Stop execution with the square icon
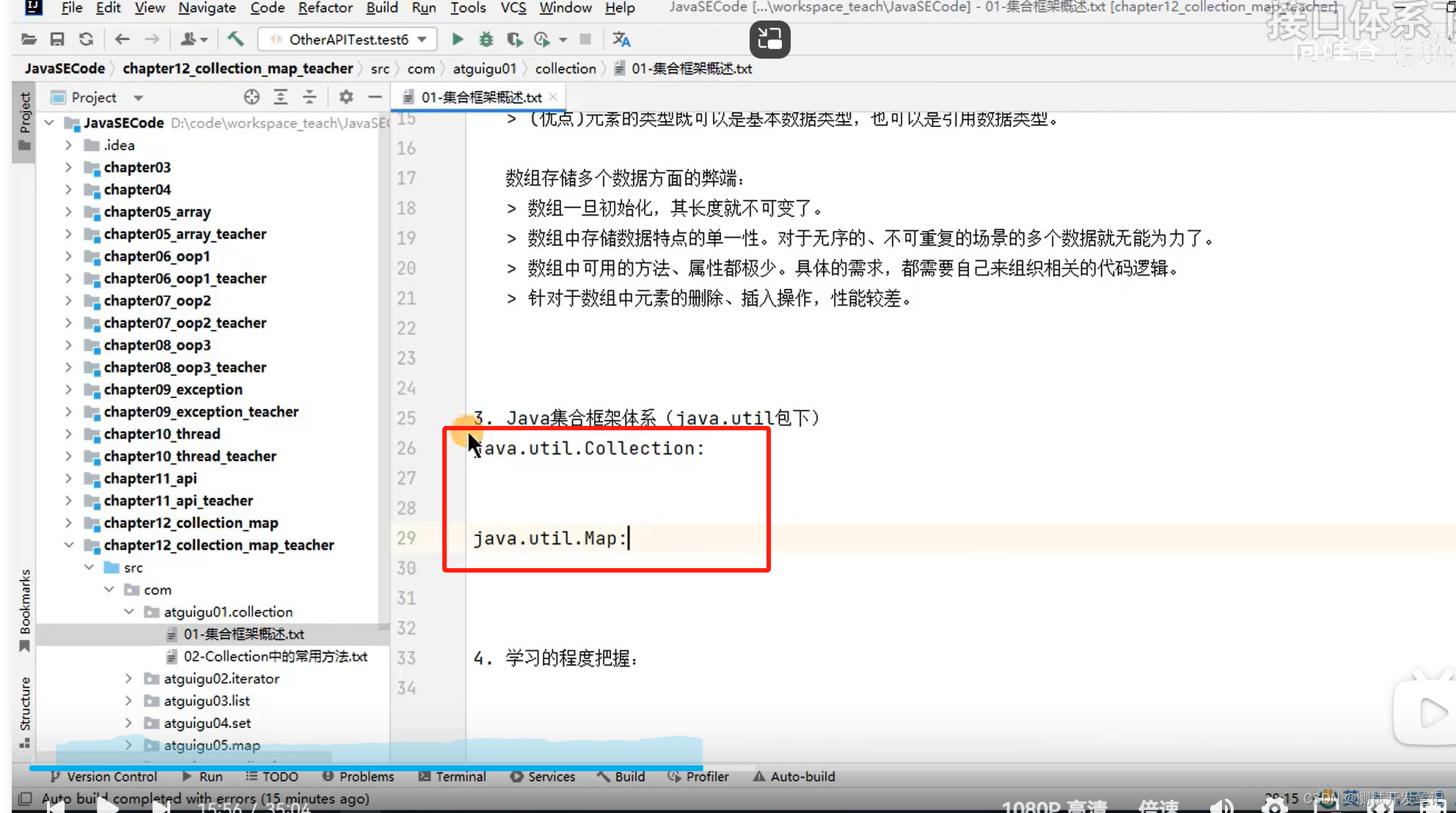This screenshot has width=1456, height=813. click(585, 40)
